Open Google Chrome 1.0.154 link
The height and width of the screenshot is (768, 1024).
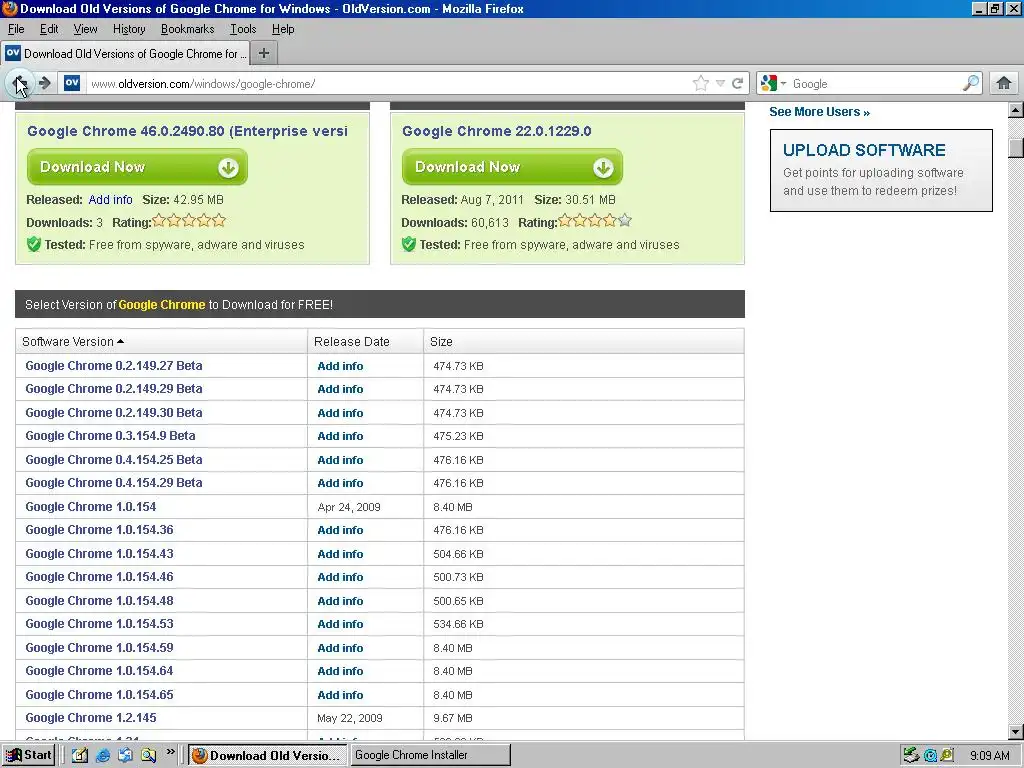(91, 507)
